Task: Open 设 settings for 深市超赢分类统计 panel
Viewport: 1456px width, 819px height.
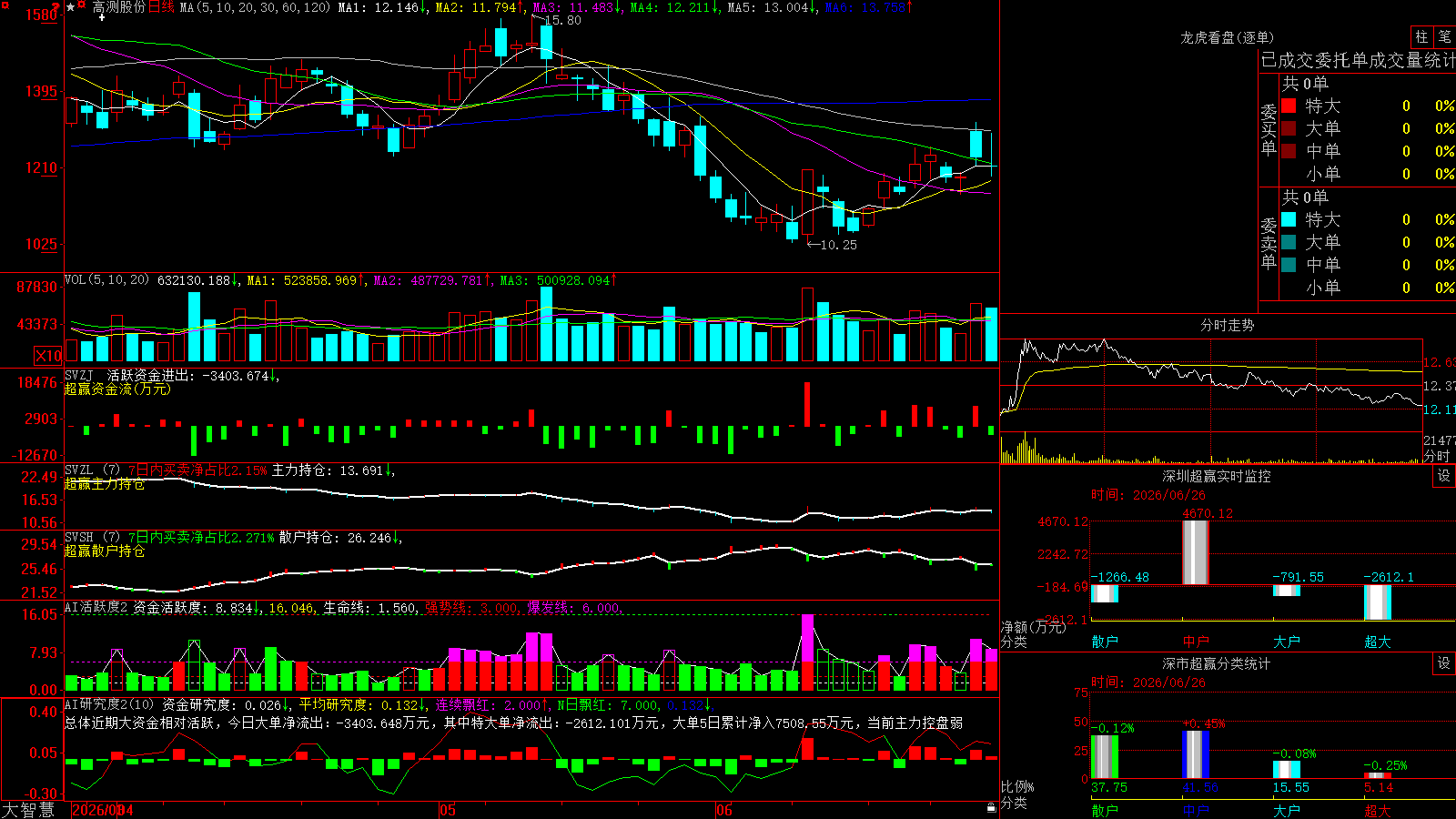Action: click(1444, 663)
